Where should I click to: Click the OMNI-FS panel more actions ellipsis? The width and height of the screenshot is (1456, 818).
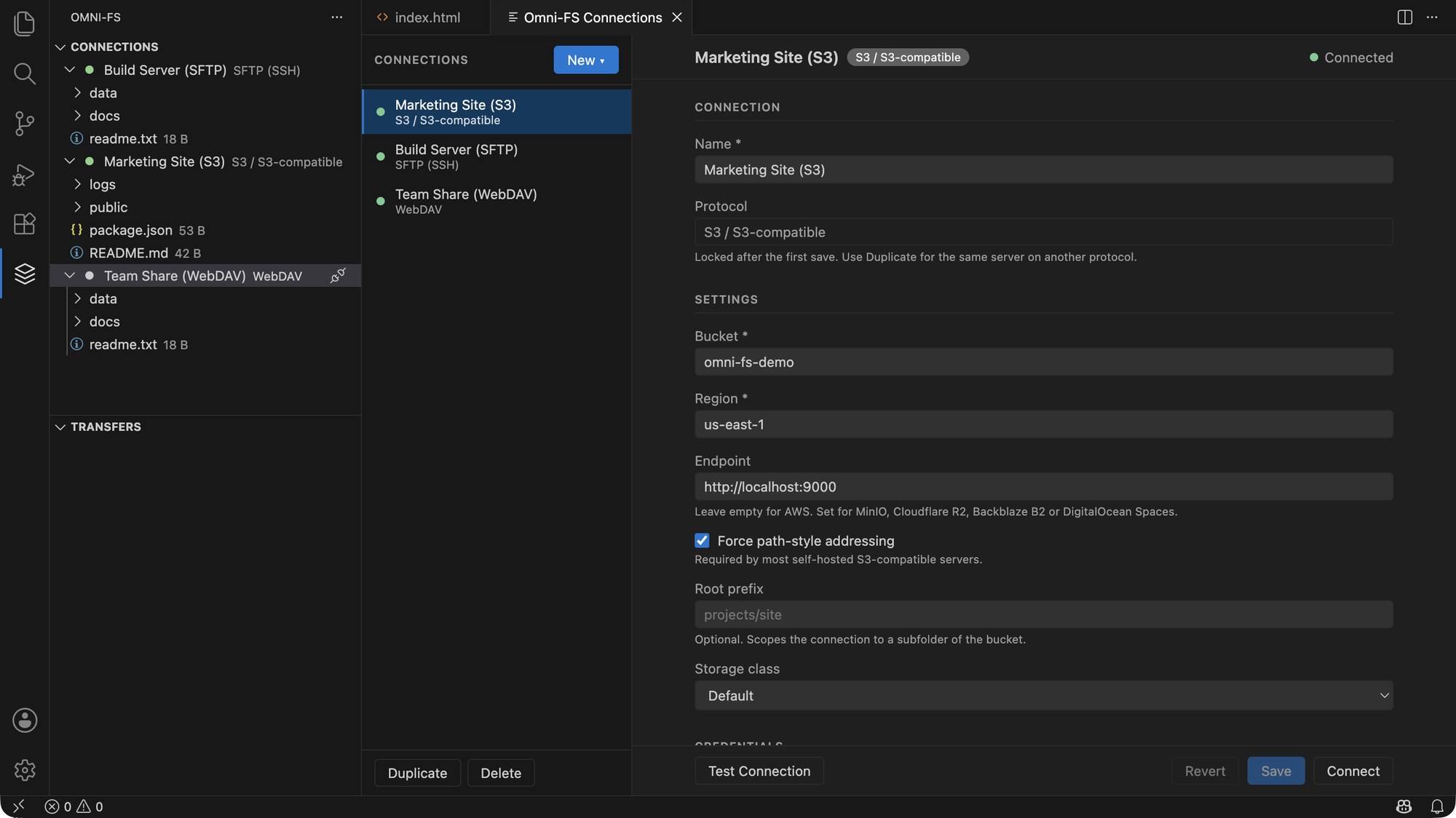point(336,17)
